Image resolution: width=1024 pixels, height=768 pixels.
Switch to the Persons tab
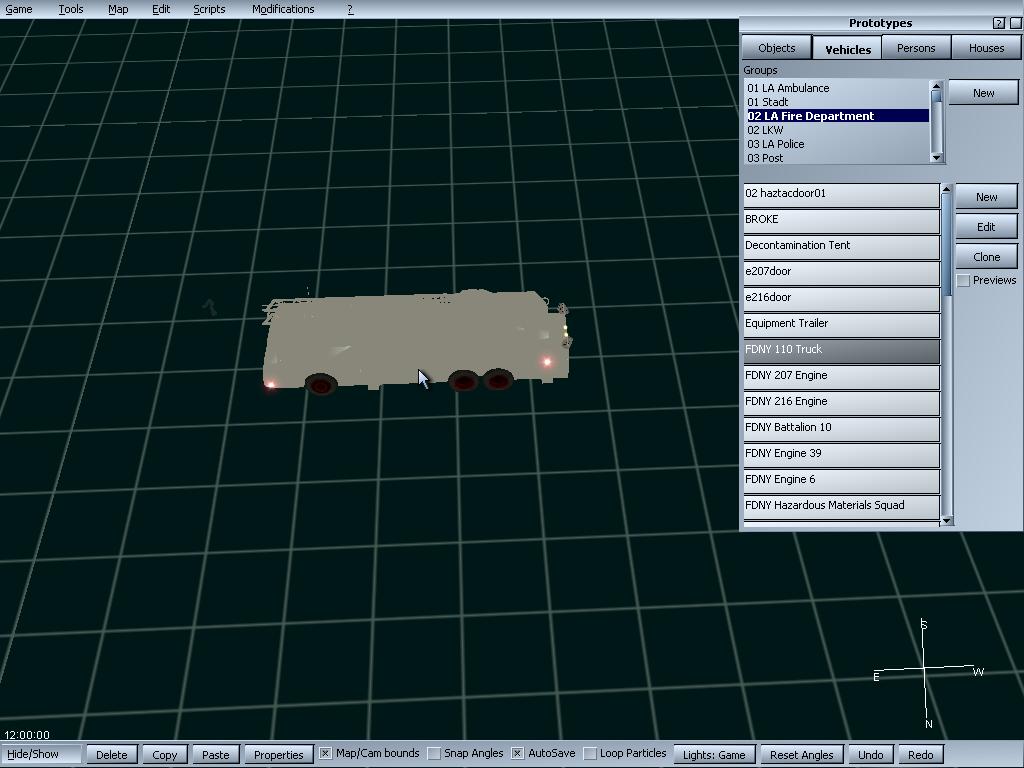(x=916, y=48)
